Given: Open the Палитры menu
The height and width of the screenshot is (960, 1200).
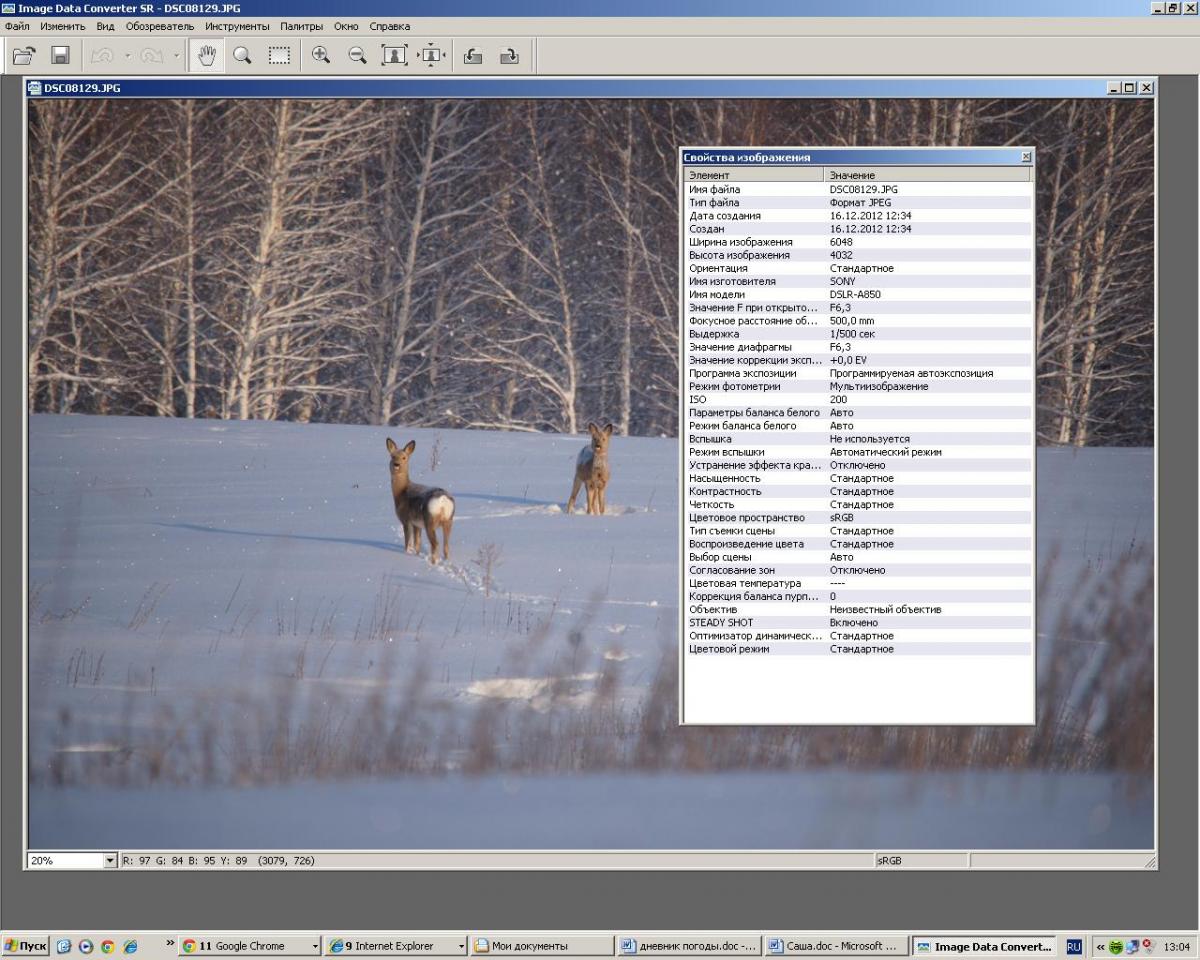Looking at the screenshot, I should (301, 26).
